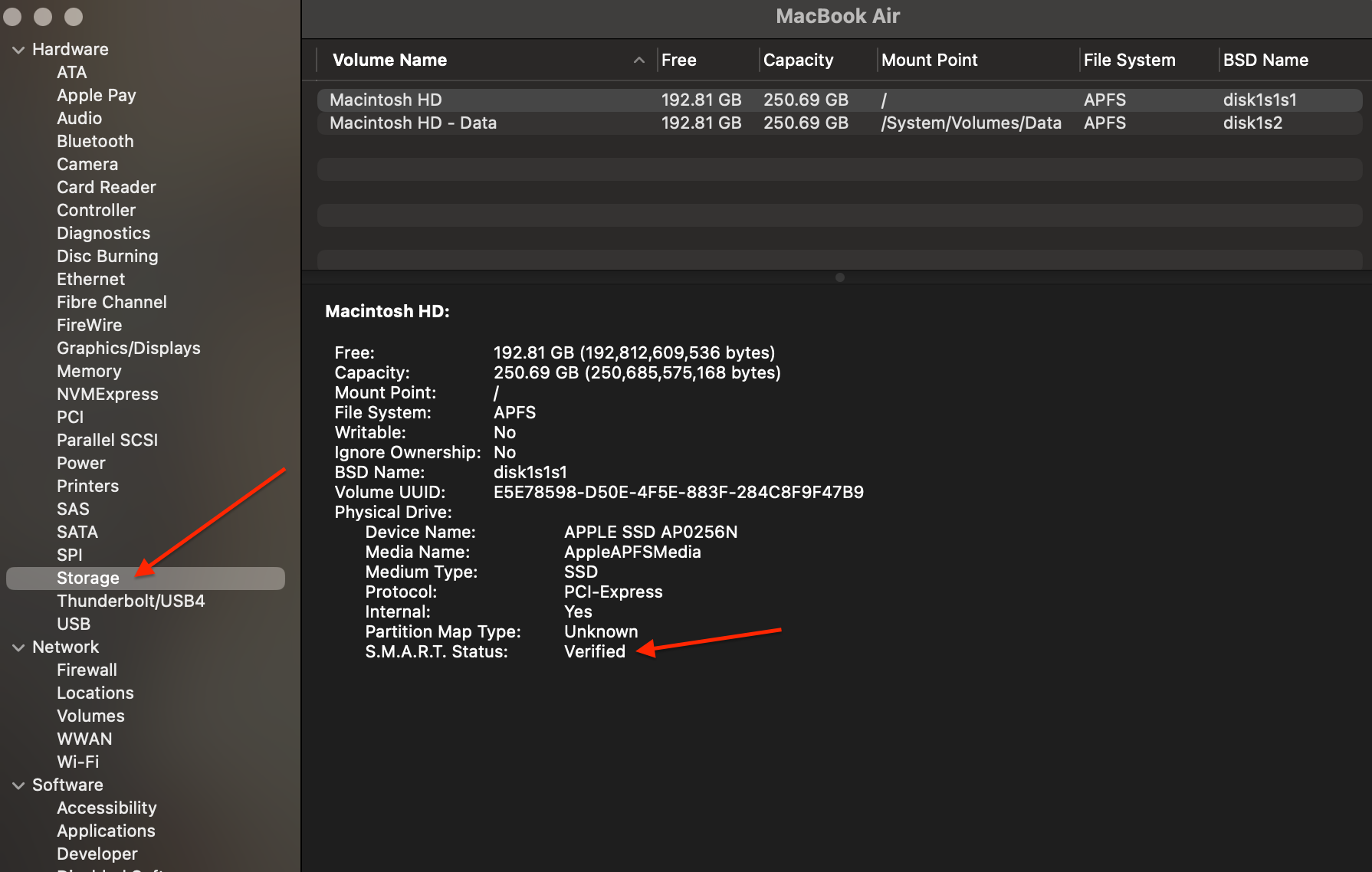Open ATA in Hardware sidebar

pos(72,72)
